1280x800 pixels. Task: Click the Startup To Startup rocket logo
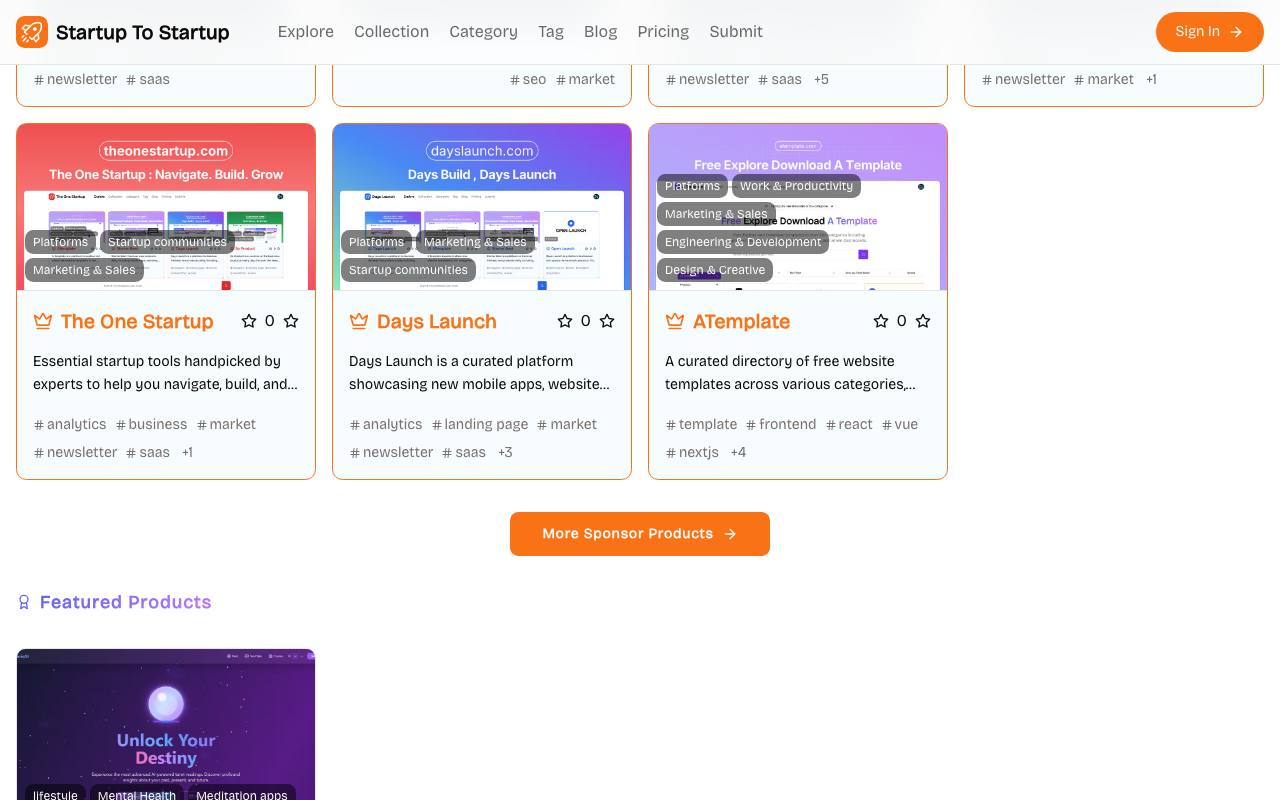(x=32, y=32)
